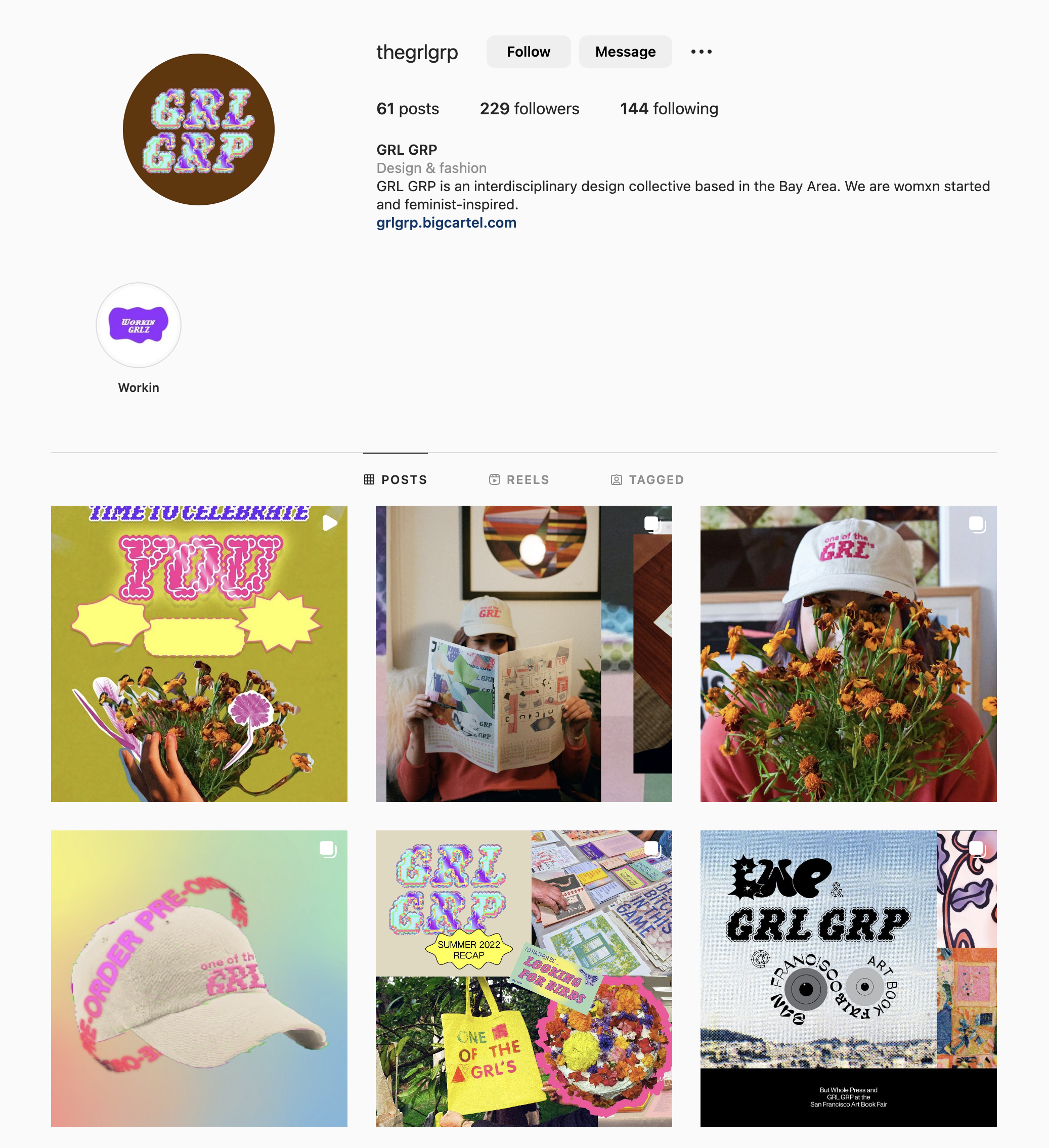Click the grid icon beside POSTS
Screen dimensions: 1049x1148
[x=369, y=479]
